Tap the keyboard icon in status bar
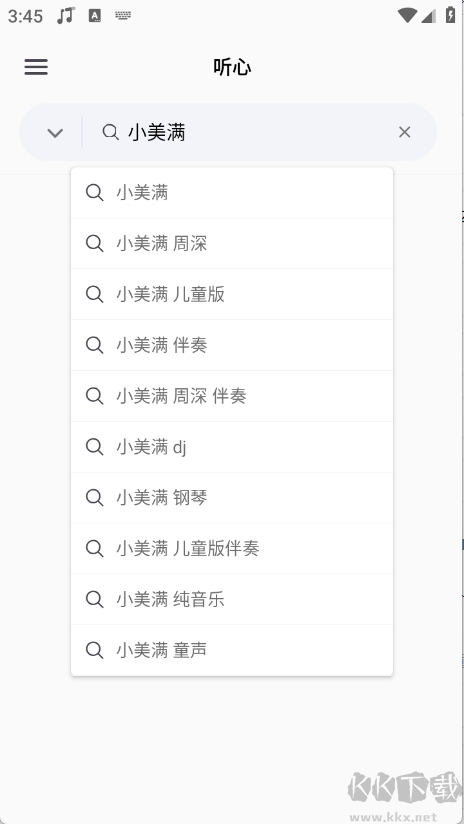464x824 pixels. 123,16
